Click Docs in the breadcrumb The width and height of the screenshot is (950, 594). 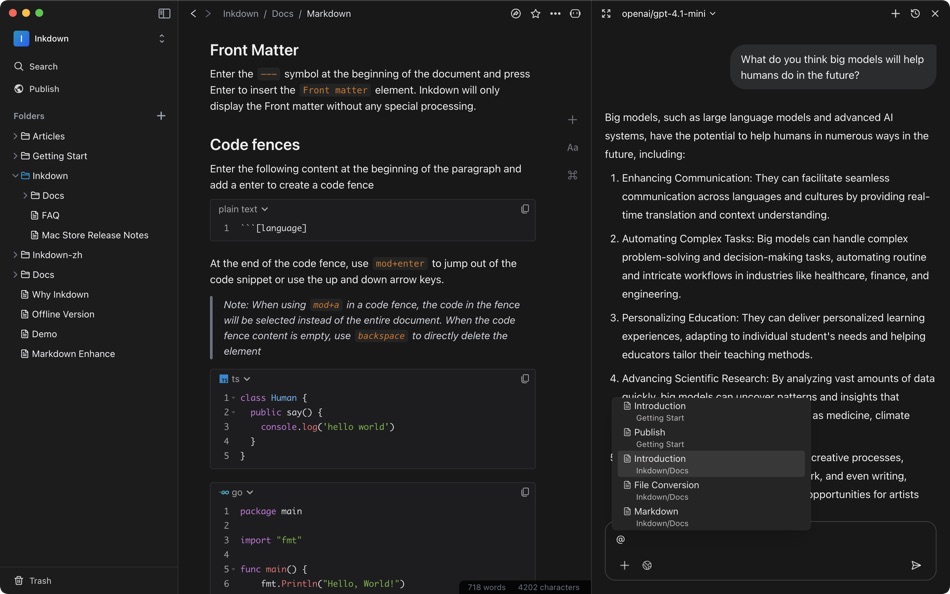[282, 13]
